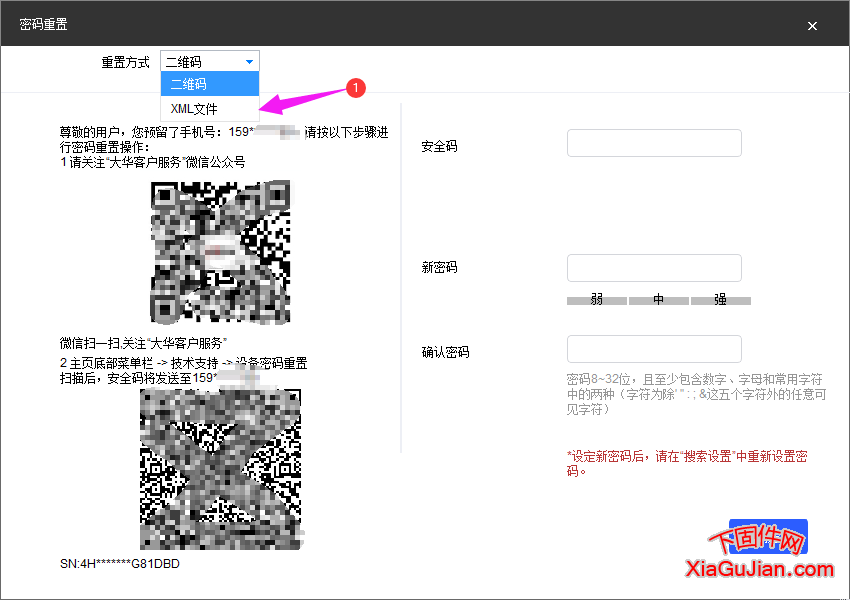The height and width of the screenshot is (600, 850).
Task: Click the 确认密码 label
Action: tap(445, 352)
